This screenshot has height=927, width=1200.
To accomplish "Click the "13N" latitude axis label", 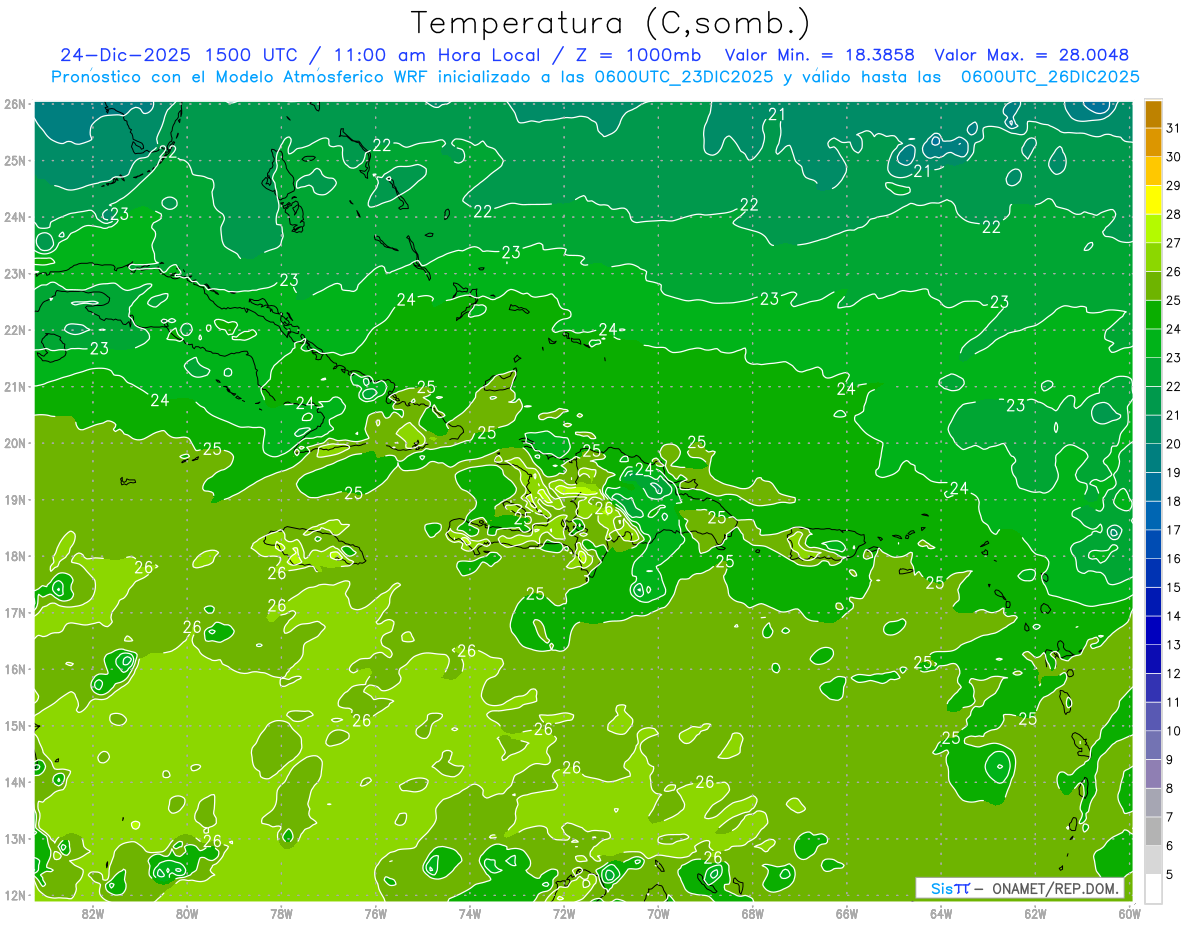I will pyautogui.click(x=15, y=838).
